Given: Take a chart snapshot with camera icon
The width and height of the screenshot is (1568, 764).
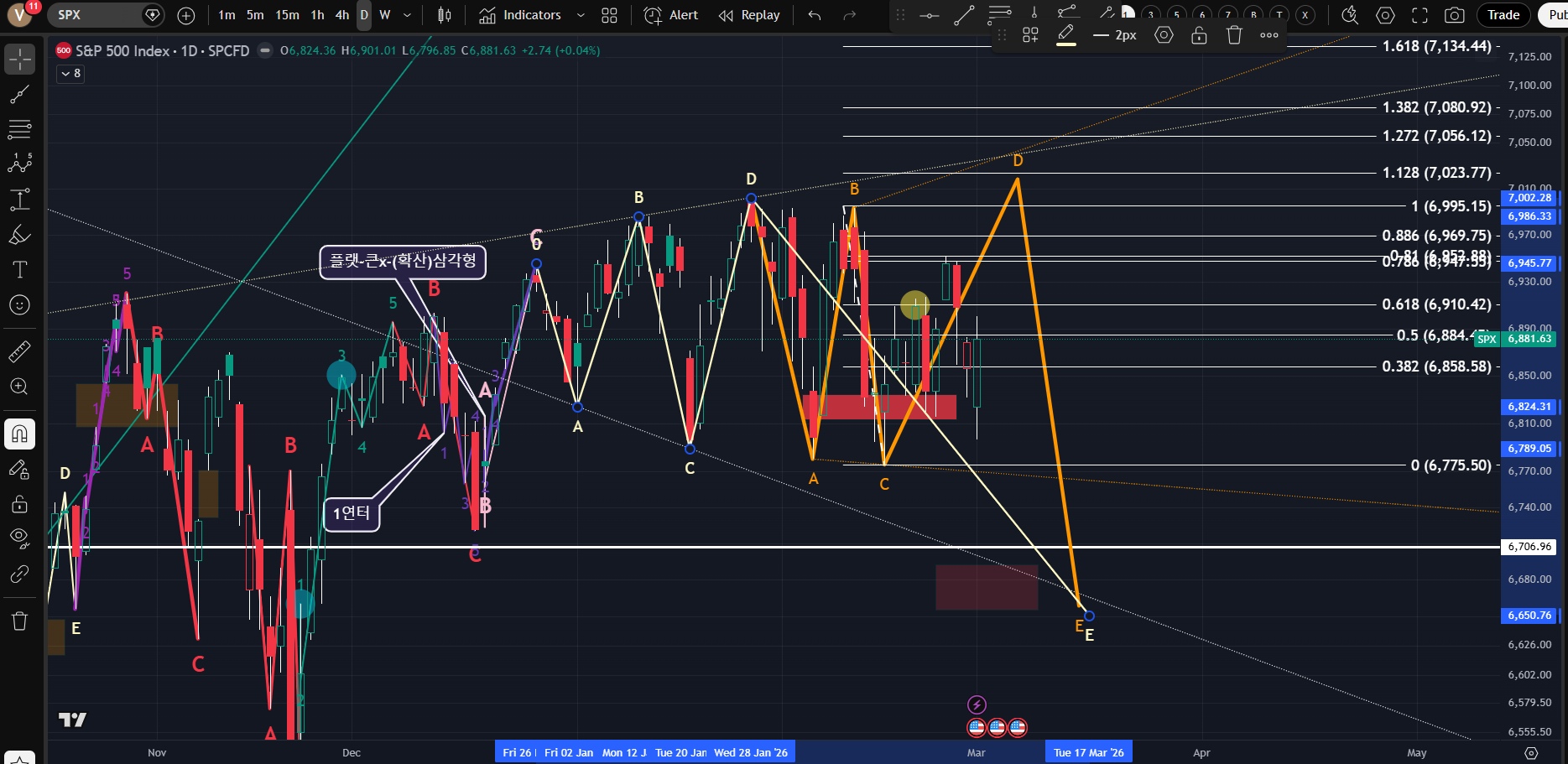Looking at the screenshot, I should coord(1455,15).
